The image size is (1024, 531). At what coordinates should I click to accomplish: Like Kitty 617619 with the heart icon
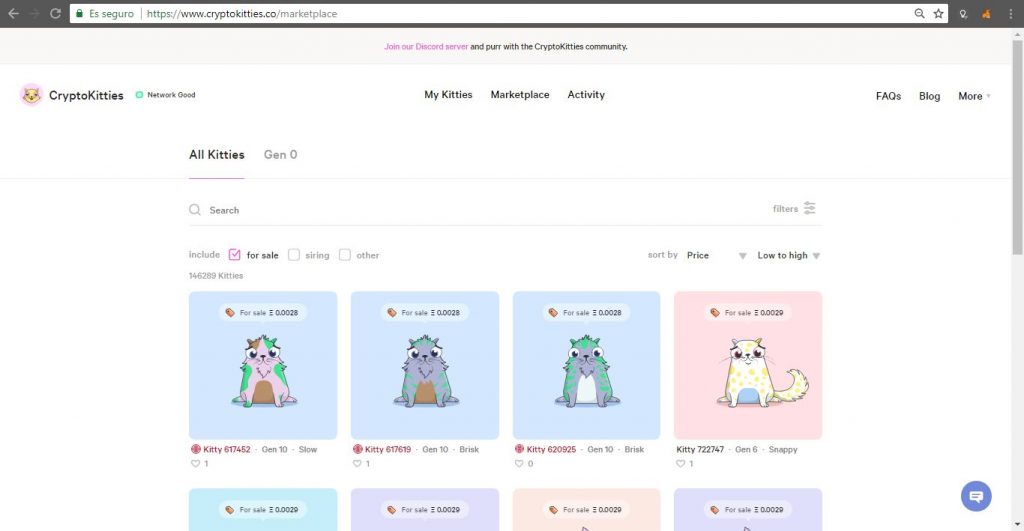357,463
